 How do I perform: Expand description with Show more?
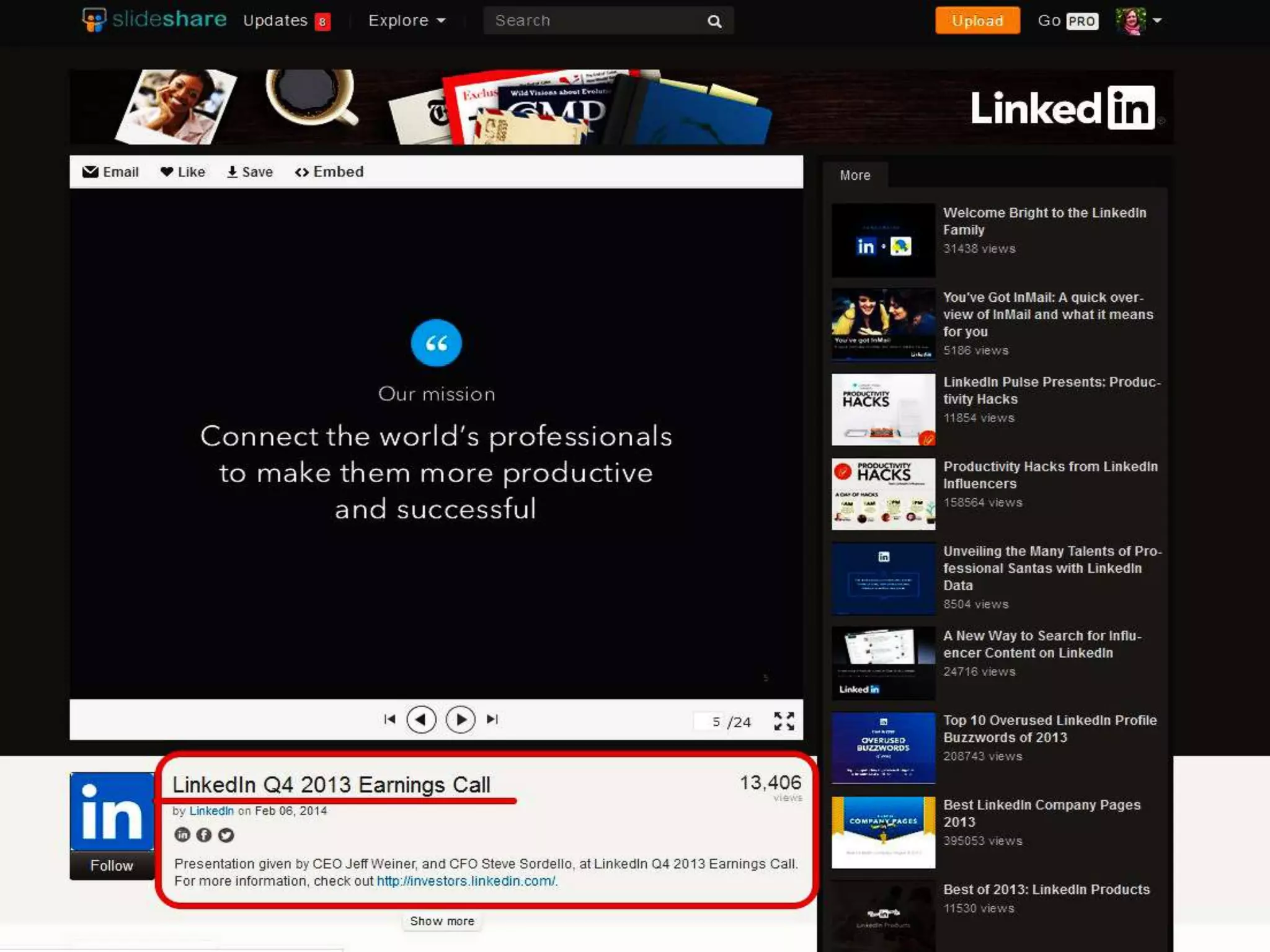tap(442, 921)
